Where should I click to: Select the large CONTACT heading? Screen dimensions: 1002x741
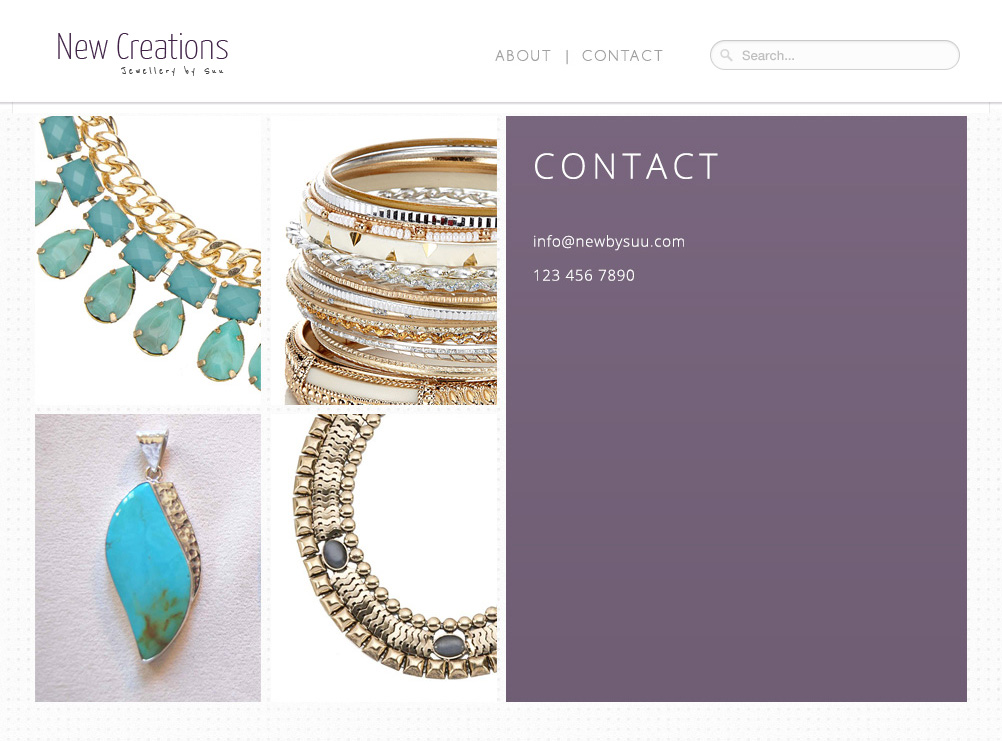tap(626, 167)
